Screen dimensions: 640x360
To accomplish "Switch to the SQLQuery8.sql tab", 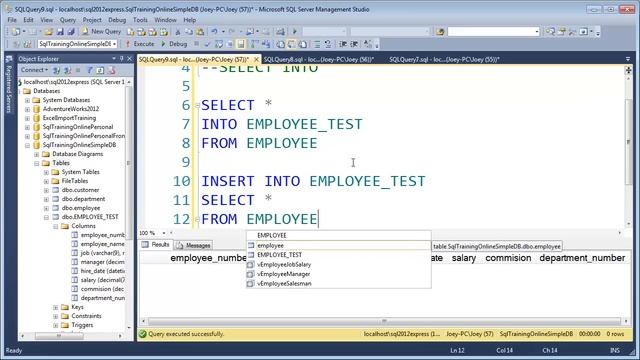I will pyautogui.click(x=319, y=59).
